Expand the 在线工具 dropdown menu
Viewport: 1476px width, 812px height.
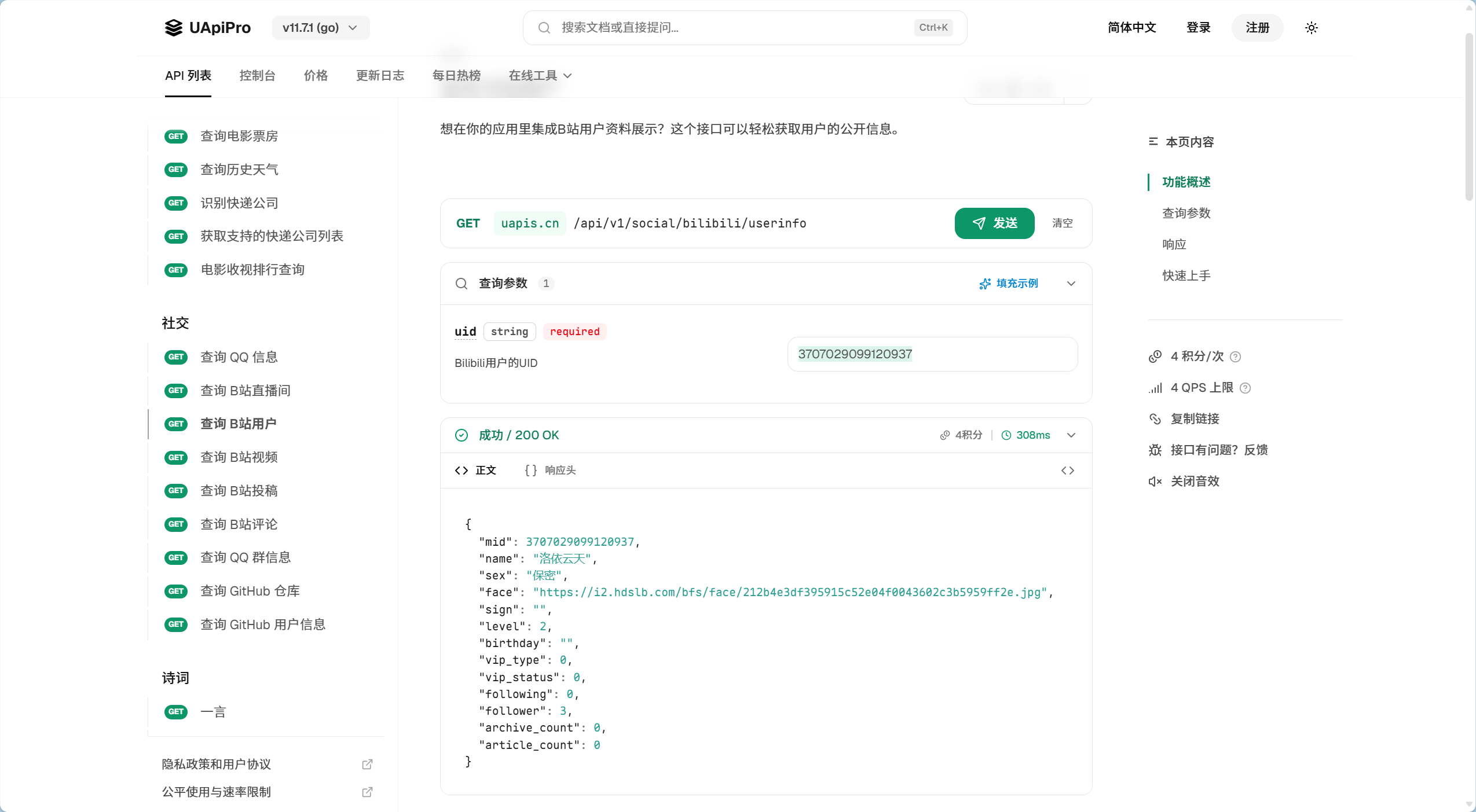(540, 76)
